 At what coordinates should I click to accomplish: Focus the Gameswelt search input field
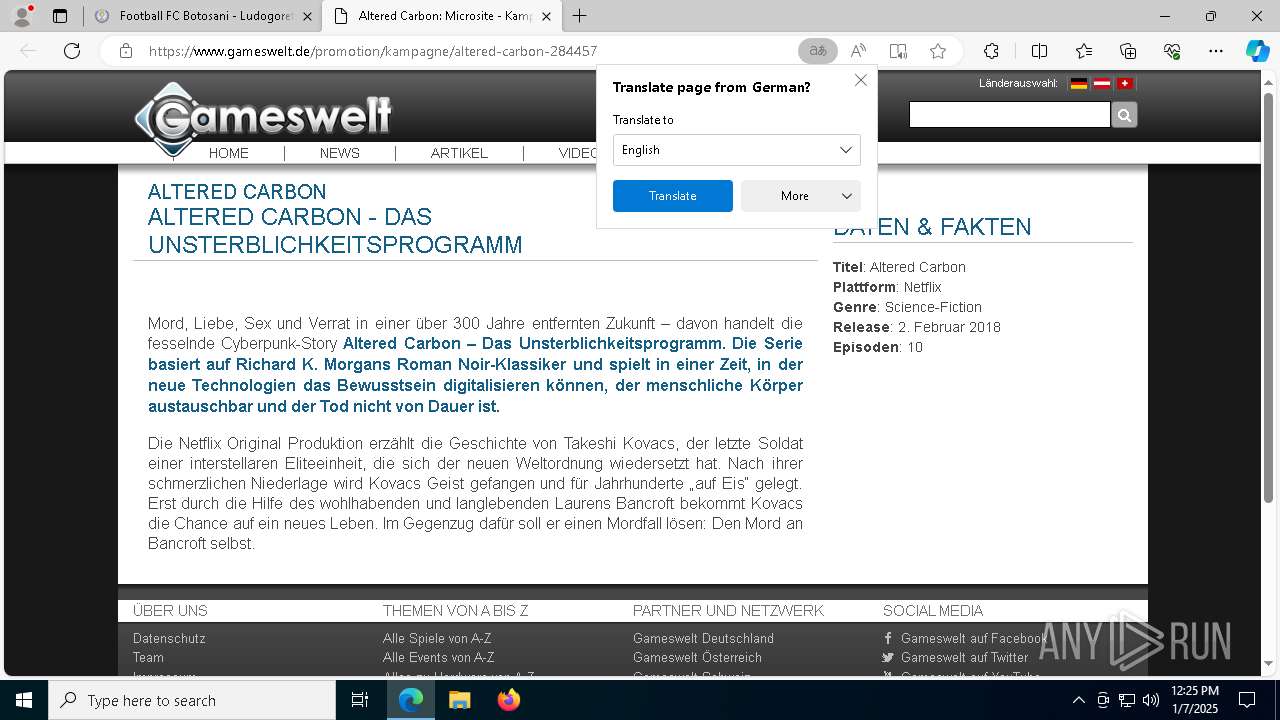1009,115
